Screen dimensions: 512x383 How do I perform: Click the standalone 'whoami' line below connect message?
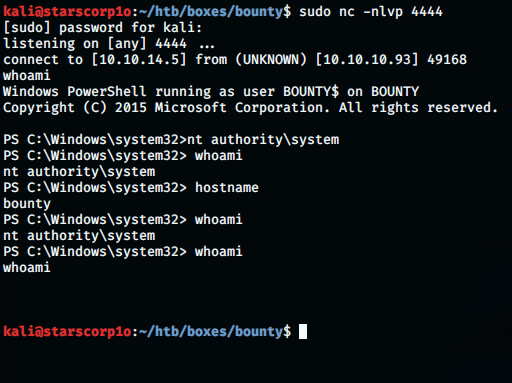27,76
